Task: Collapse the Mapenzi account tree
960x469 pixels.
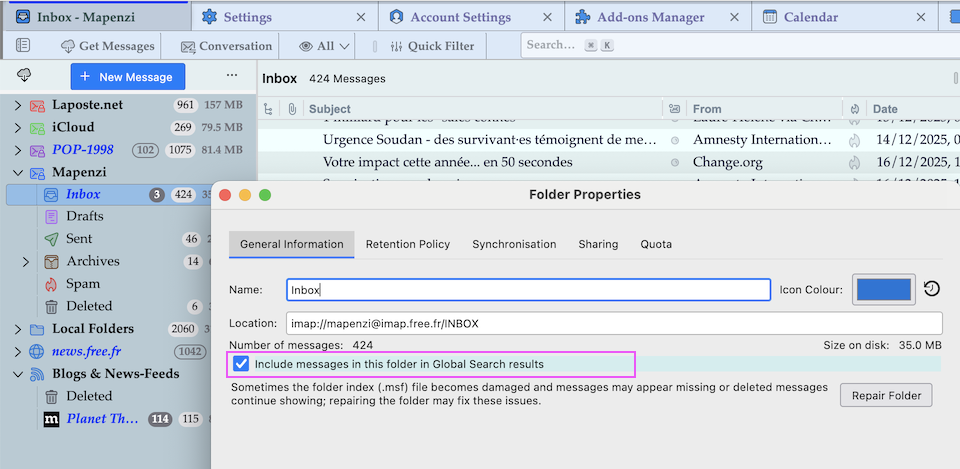Action: pos(17,172)
